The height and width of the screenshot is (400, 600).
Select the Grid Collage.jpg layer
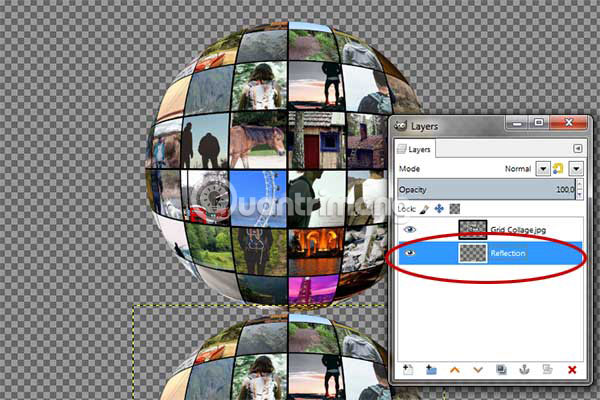[x=518, y=229]
